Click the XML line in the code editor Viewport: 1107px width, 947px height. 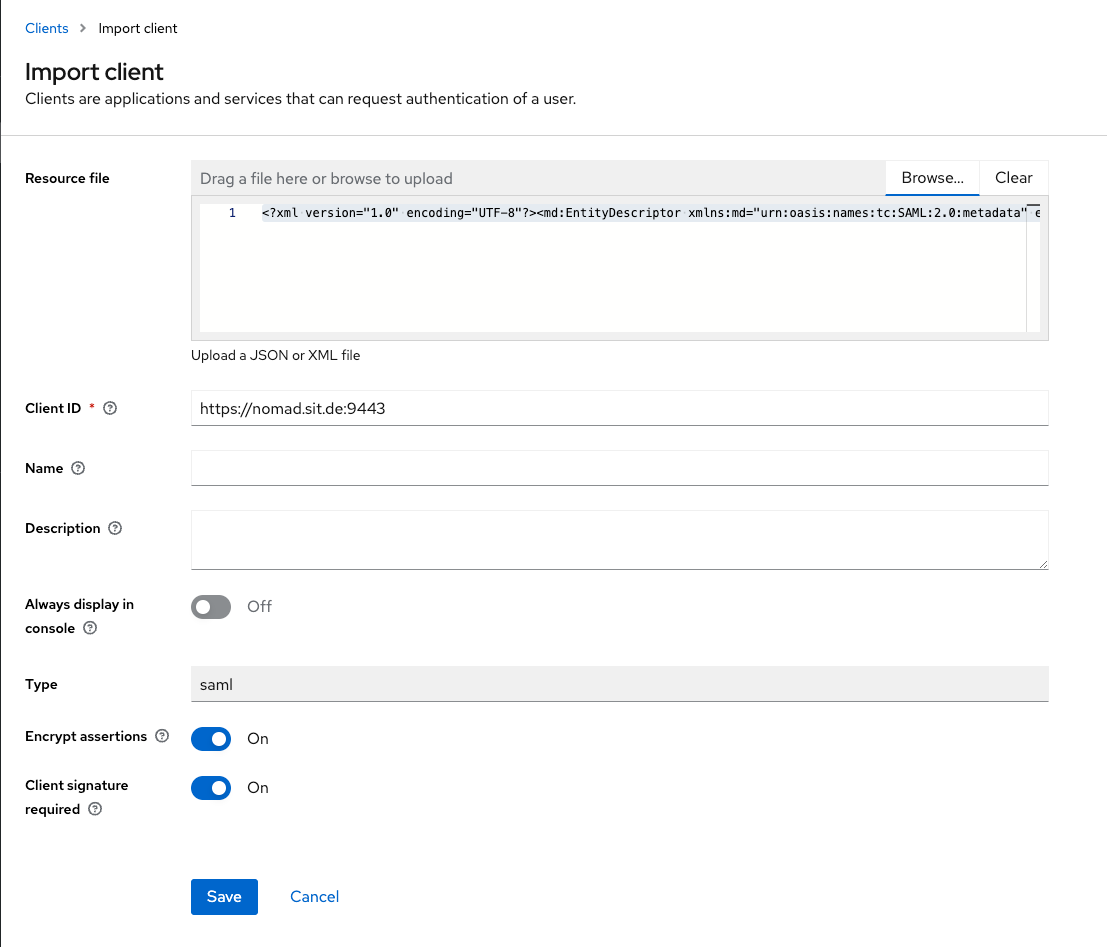pyautogui.click(x=640, y=213)
